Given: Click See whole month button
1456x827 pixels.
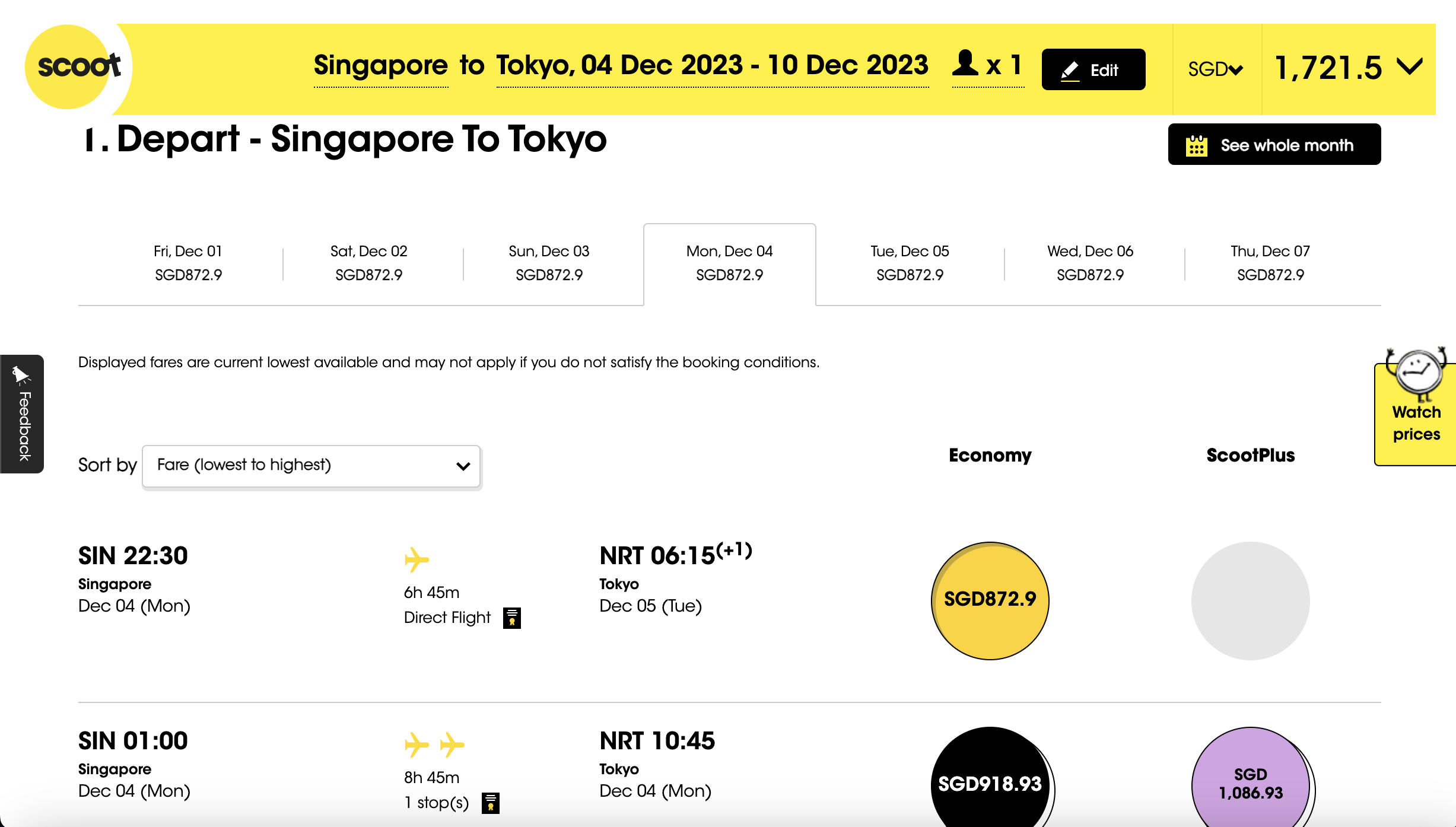Looking at the screenshot, I should 1274,144.
